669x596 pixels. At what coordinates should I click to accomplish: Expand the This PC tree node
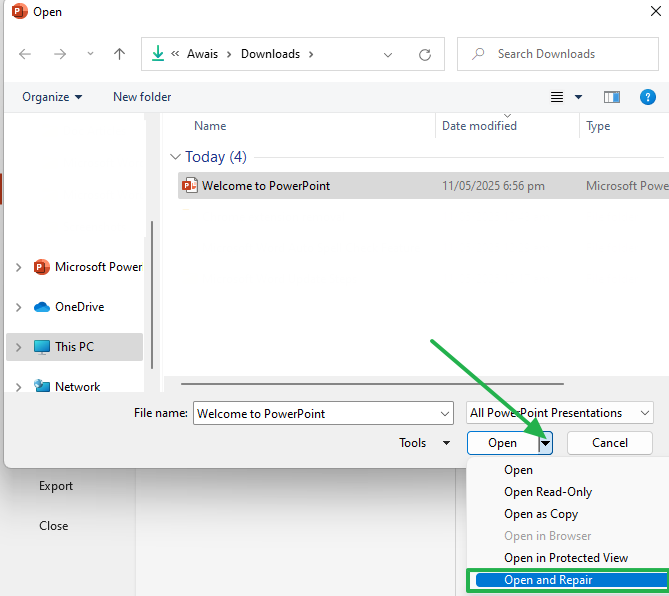click(x=18, y=347)
